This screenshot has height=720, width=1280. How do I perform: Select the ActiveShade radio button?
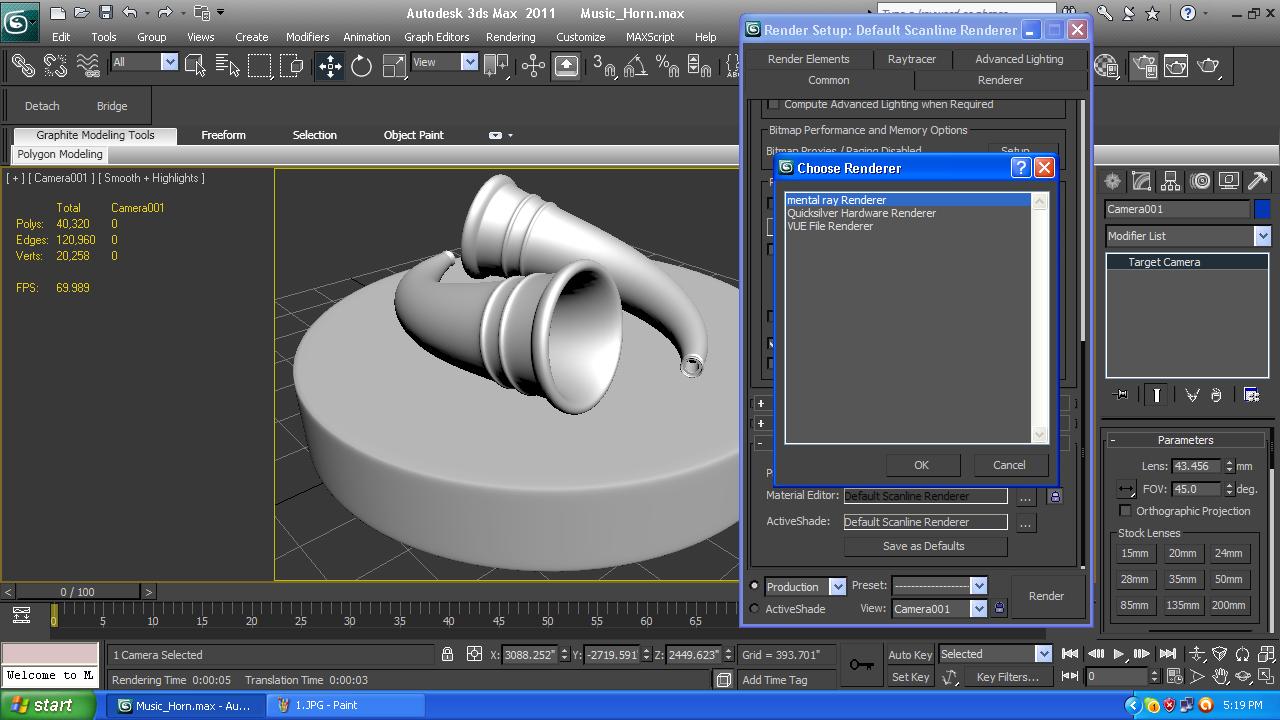755,609
